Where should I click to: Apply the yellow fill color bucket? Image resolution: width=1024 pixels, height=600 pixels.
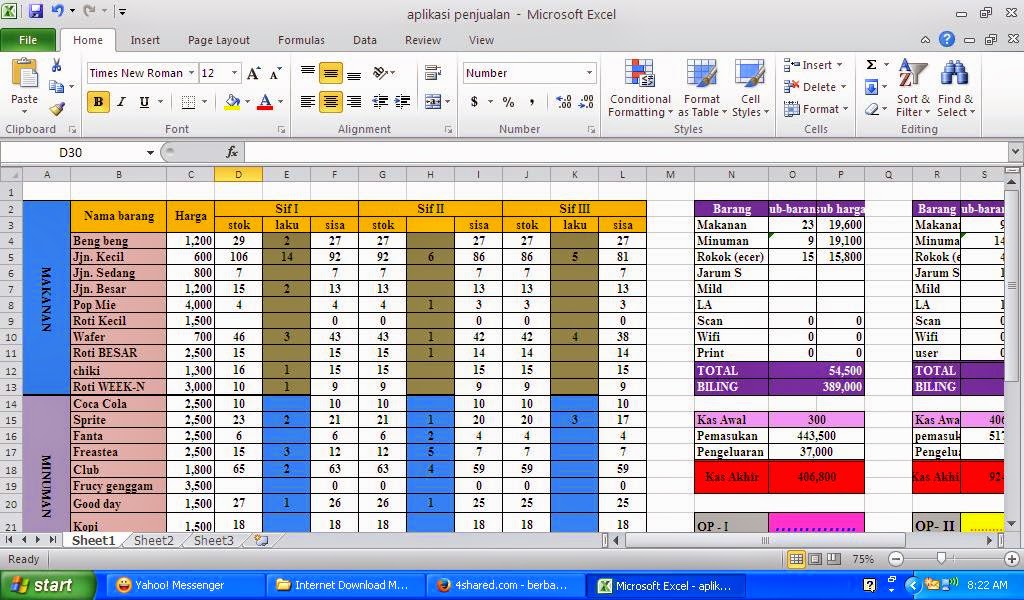tap(232, 102)
